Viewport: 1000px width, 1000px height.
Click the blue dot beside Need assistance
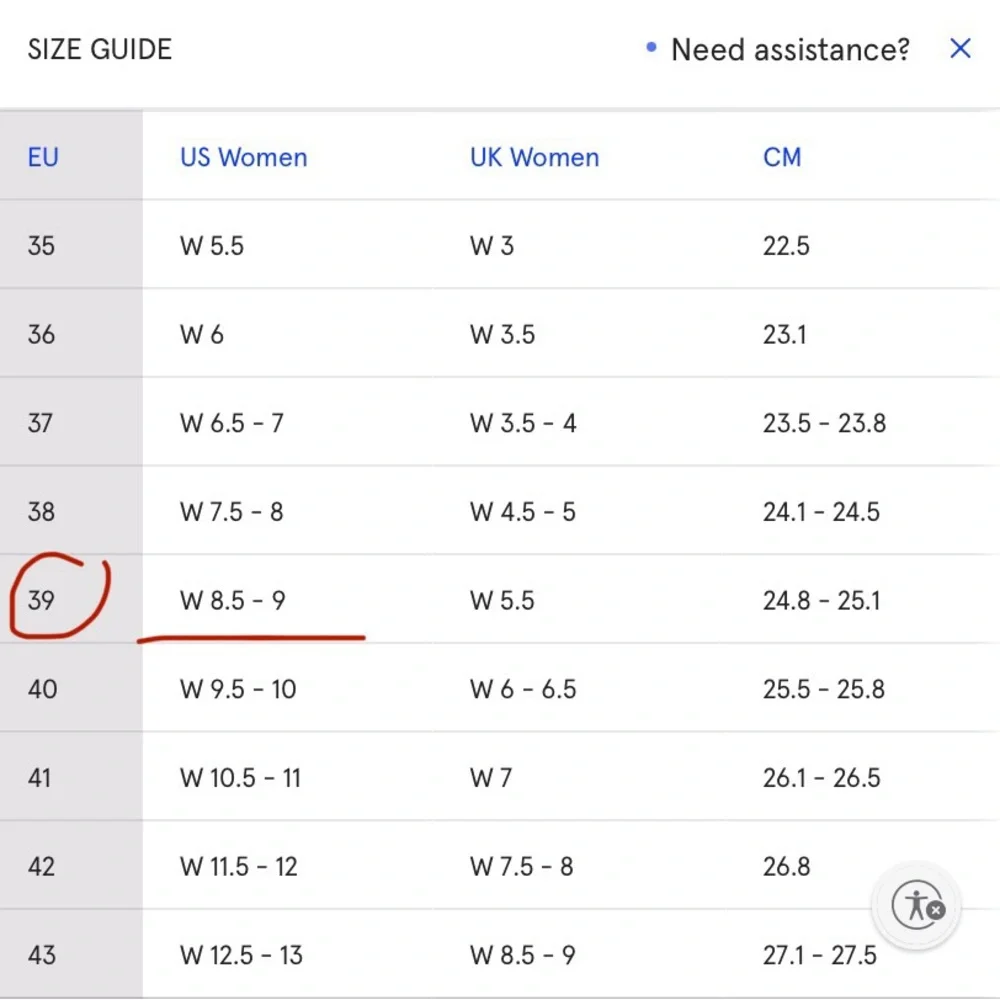point(652,47)
